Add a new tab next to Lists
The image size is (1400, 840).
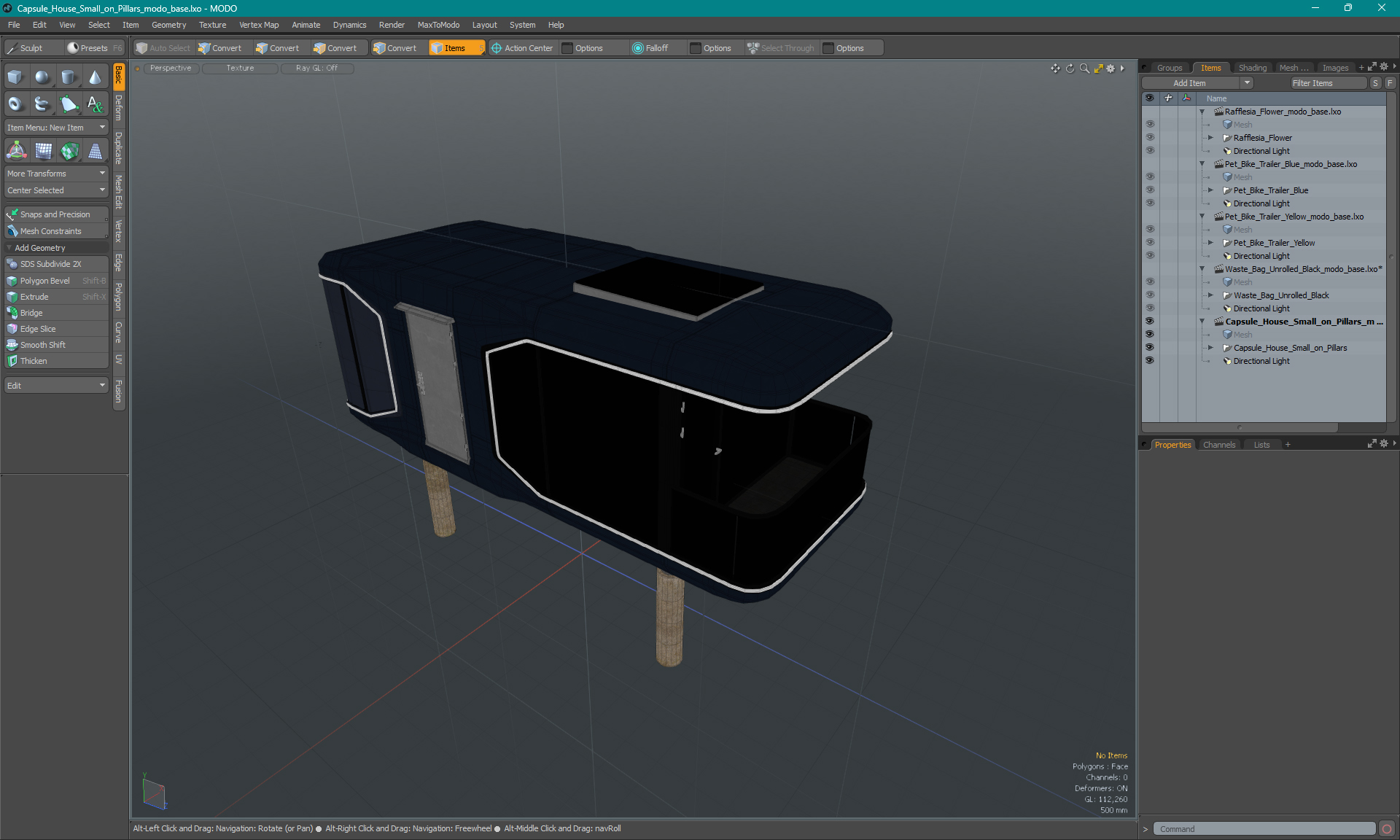point(1288,445)
